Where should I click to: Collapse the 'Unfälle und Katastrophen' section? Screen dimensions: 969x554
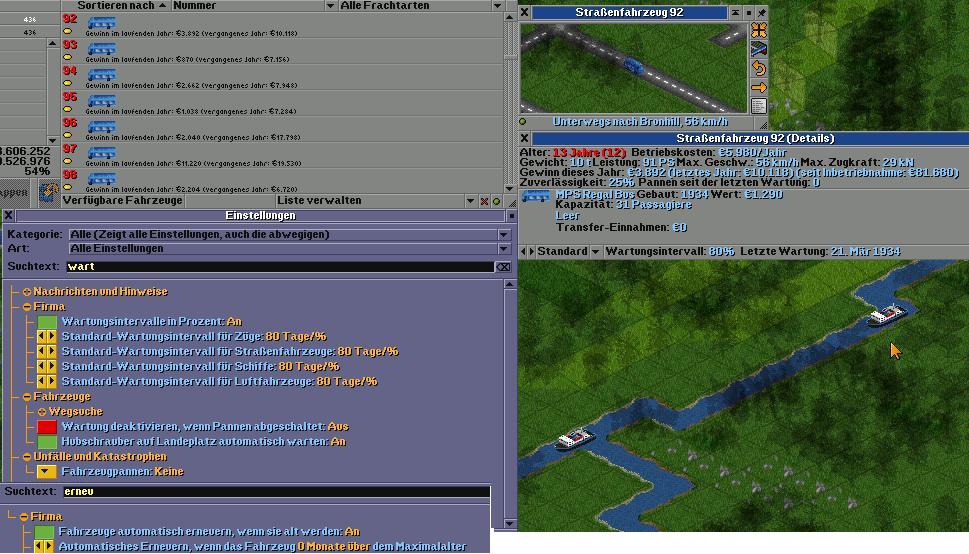[27, 457]
